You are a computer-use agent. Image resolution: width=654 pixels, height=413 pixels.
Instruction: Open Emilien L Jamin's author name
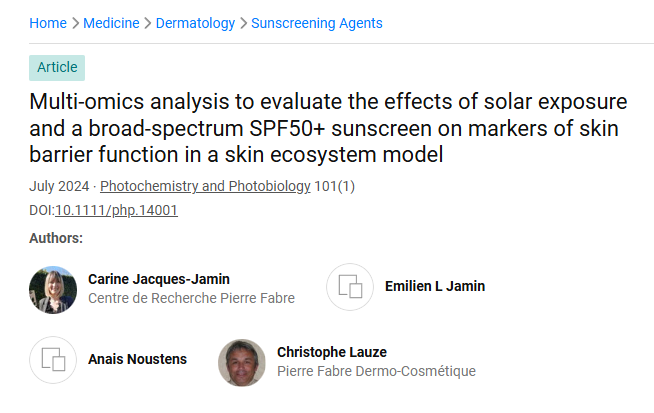(435, 287)
